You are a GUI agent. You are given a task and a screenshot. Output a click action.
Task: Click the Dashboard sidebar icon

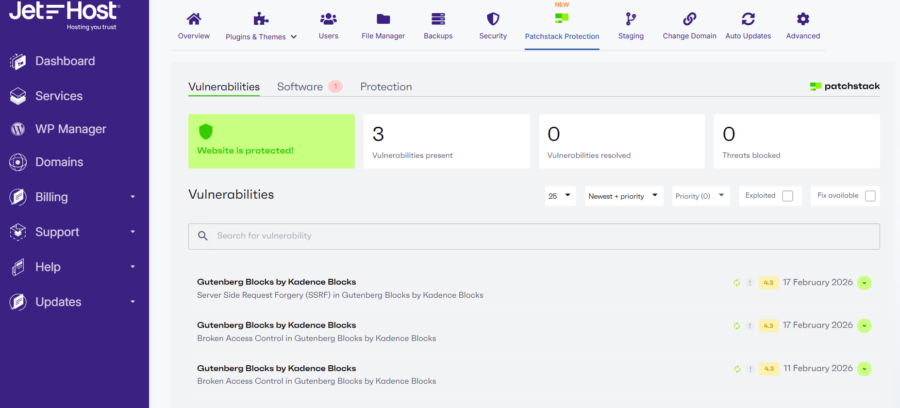(18, 62)
